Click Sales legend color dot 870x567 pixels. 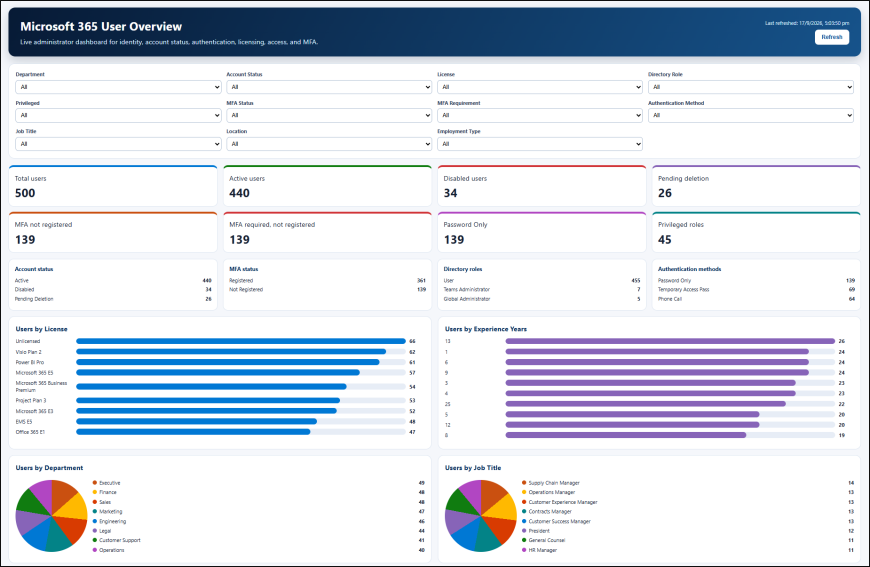[x=95, y=502]
